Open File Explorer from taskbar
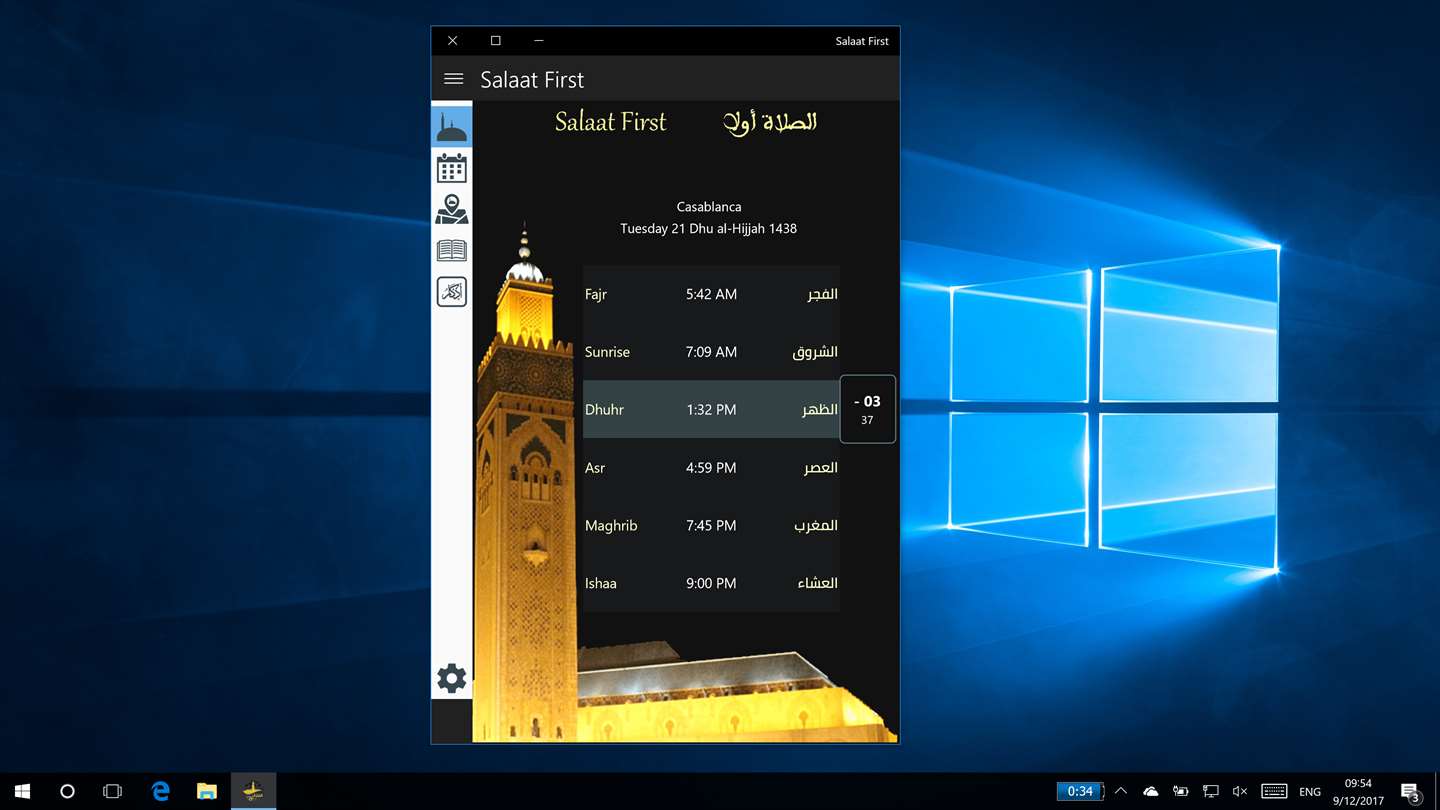 (x=207, y=791)
